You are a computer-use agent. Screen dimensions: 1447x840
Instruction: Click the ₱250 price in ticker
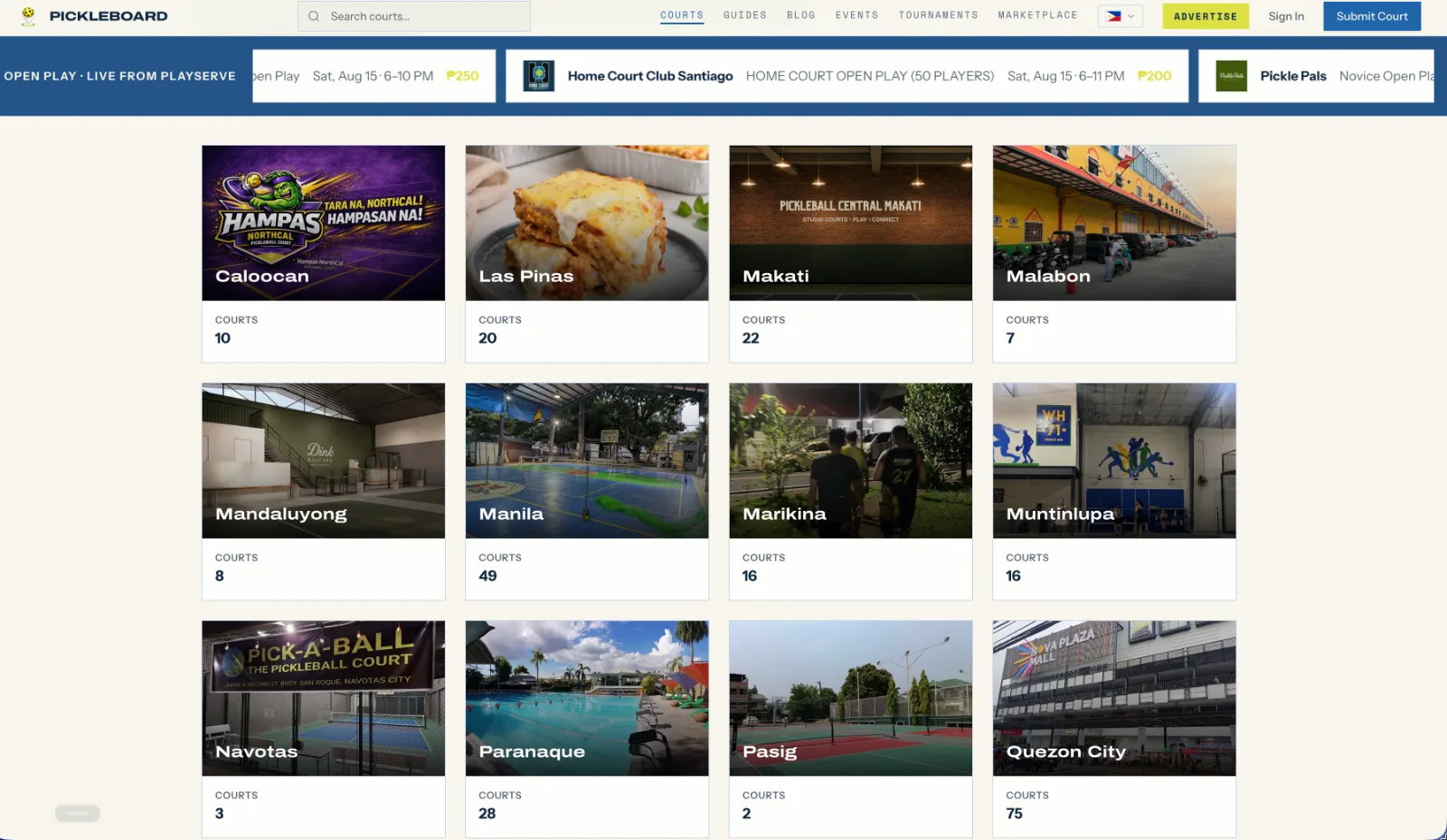click(462, 76)
